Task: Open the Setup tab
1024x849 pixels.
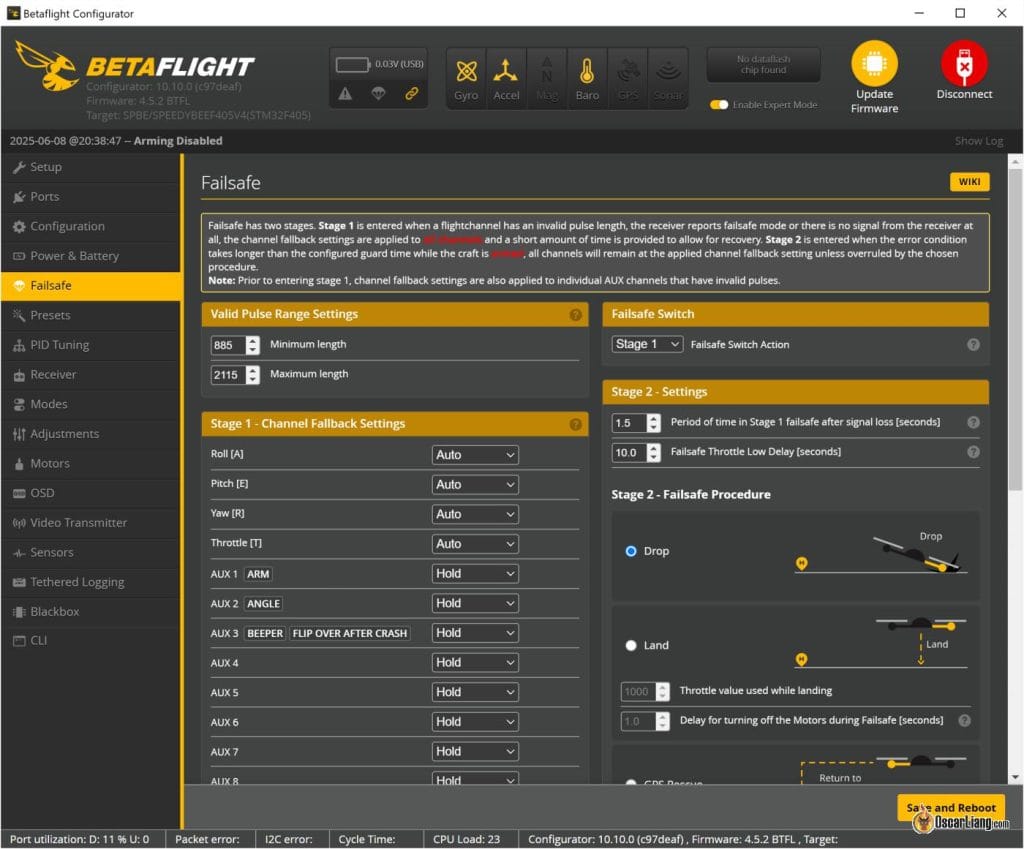Action: [x=91, y=167]
